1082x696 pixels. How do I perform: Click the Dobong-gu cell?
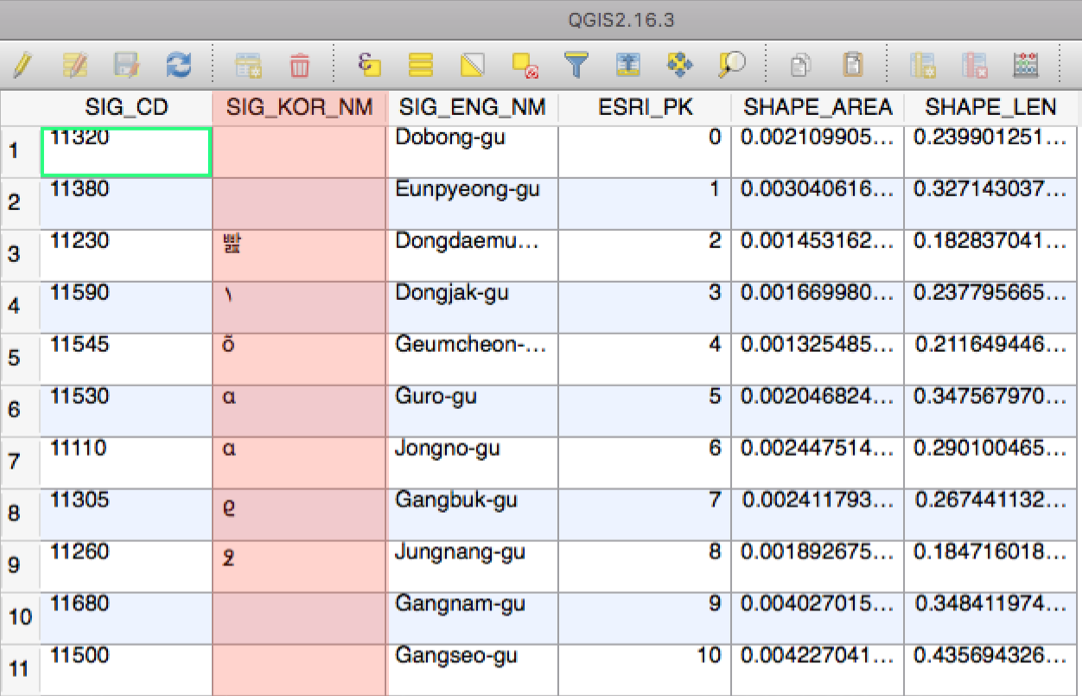[x=472, y=152]
